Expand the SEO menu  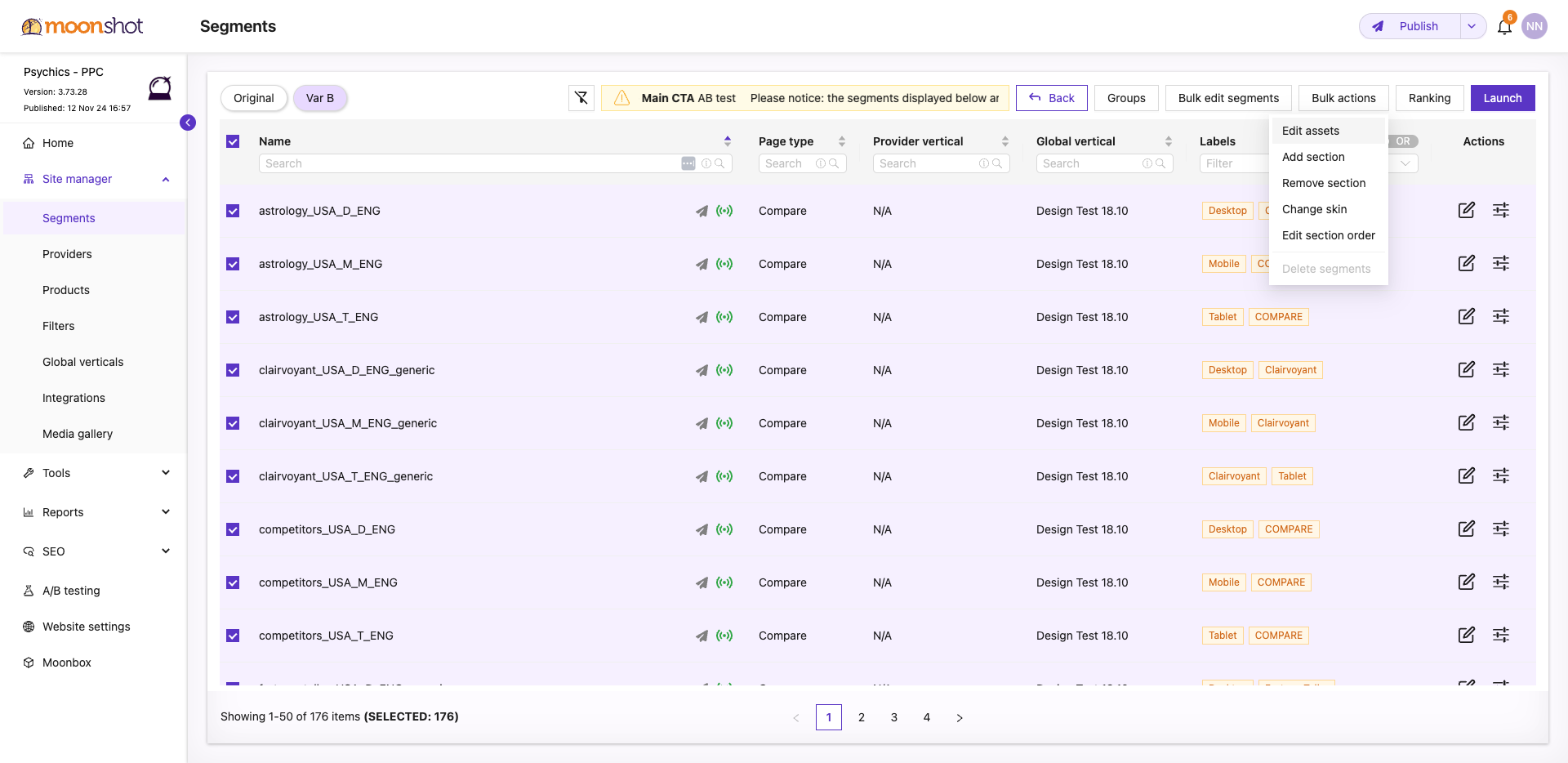pos(166,551)
